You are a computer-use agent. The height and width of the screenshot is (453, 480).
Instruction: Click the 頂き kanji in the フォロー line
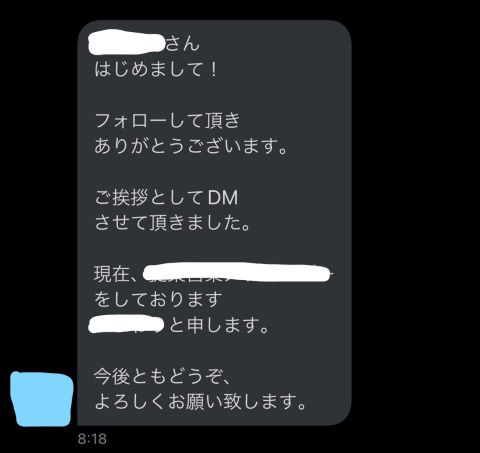coord(222,120)
